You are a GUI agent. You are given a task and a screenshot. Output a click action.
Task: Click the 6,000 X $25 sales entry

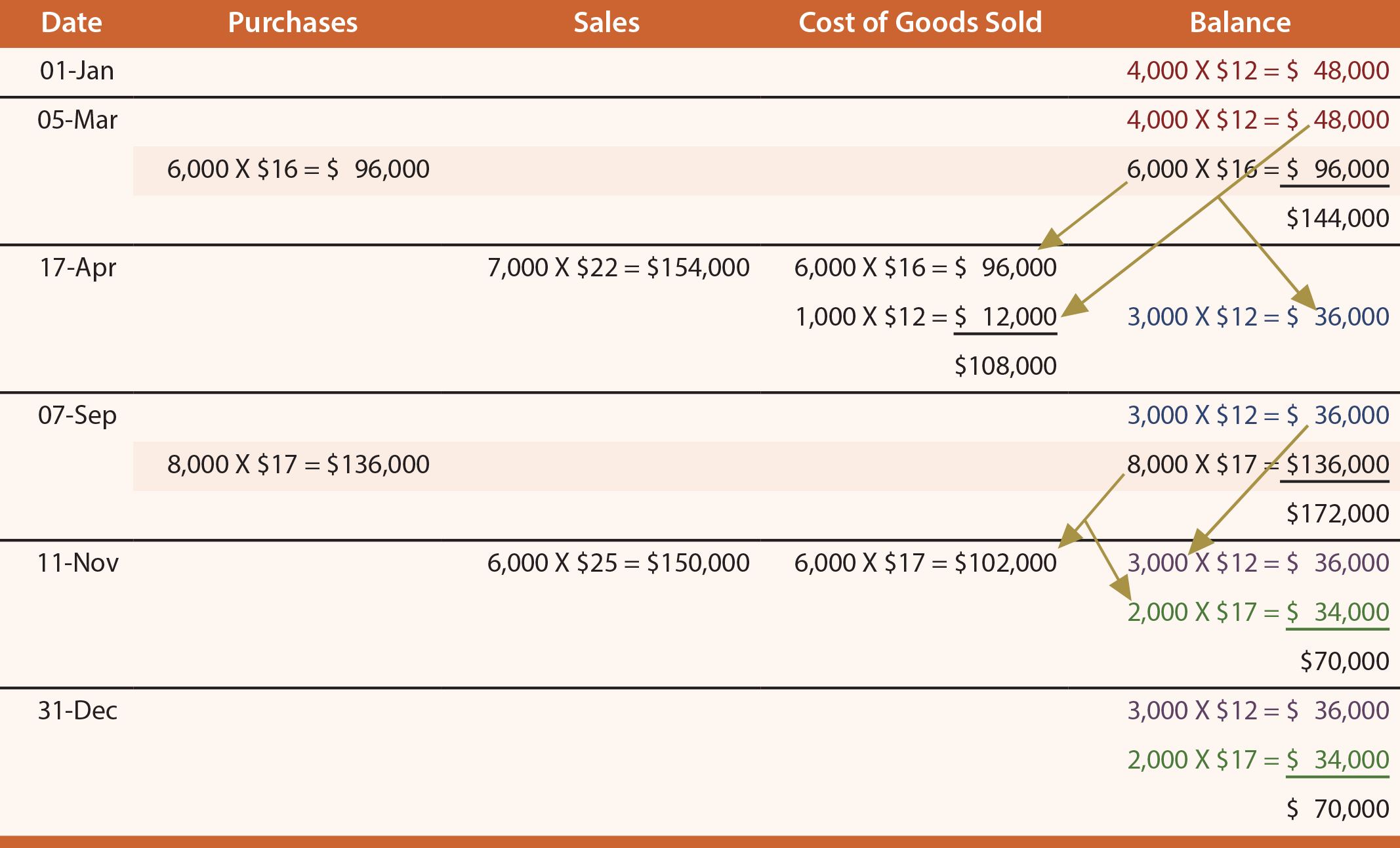click(618, 563)
